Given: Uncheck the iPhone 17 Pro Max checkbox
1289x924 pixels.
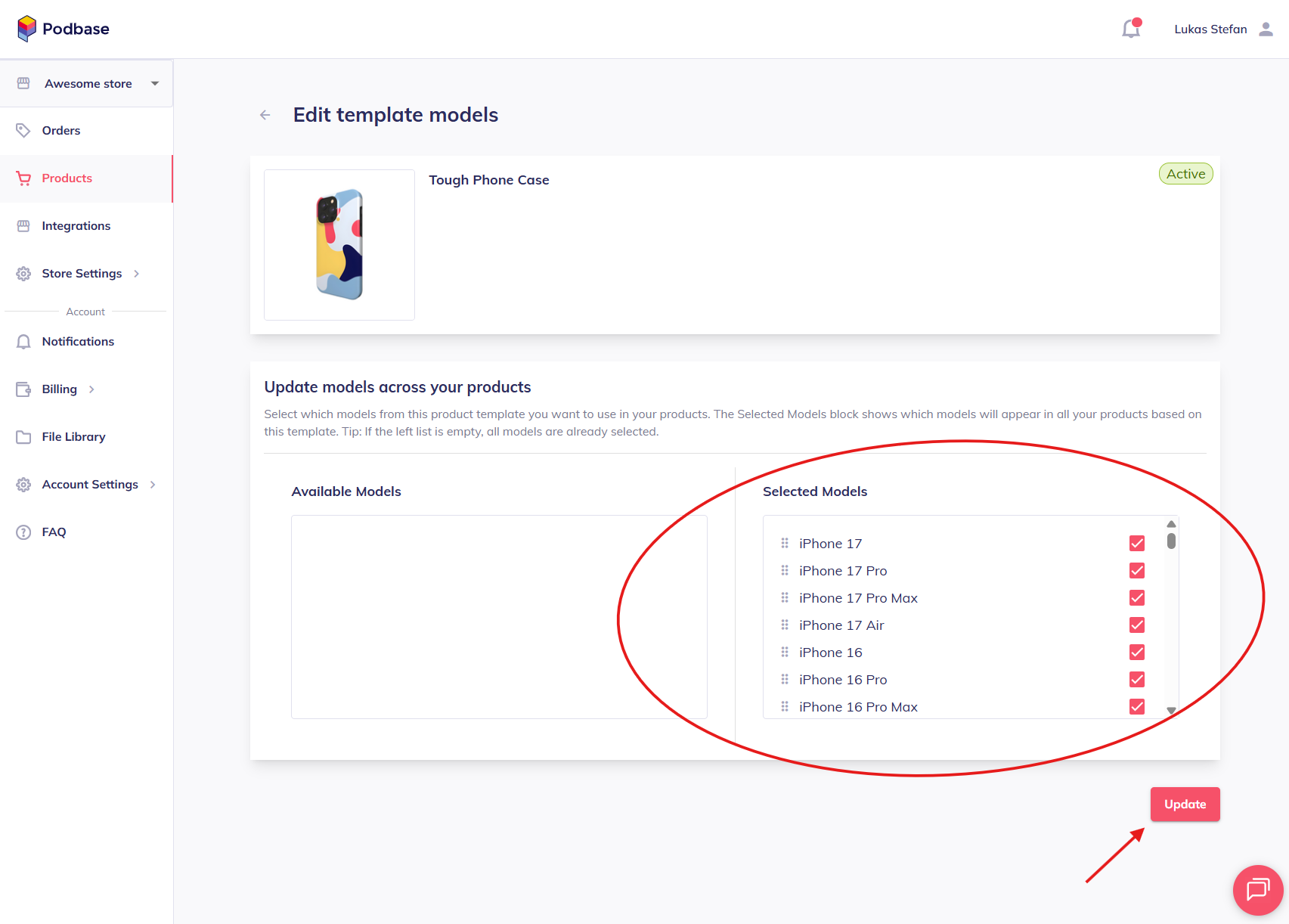Looking at the screenshot, I should coord(1136,598).
